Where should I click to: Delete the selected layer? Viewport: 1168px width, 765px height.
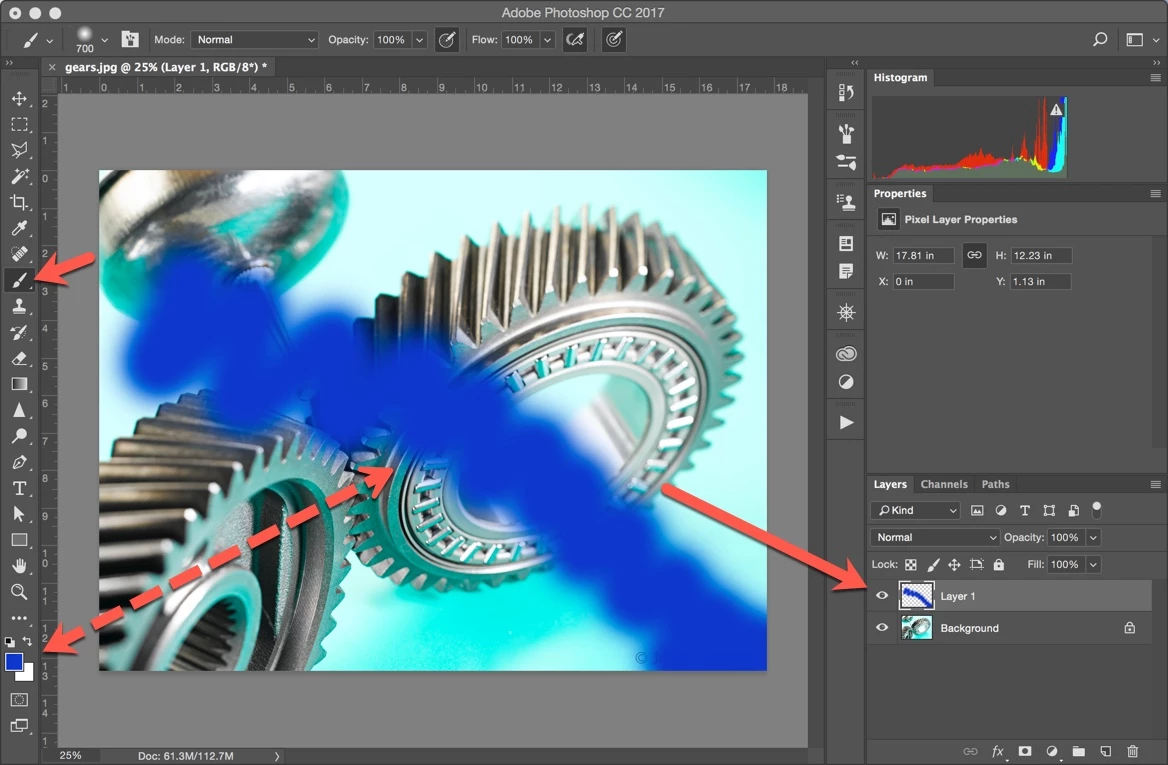point(1132,751)
